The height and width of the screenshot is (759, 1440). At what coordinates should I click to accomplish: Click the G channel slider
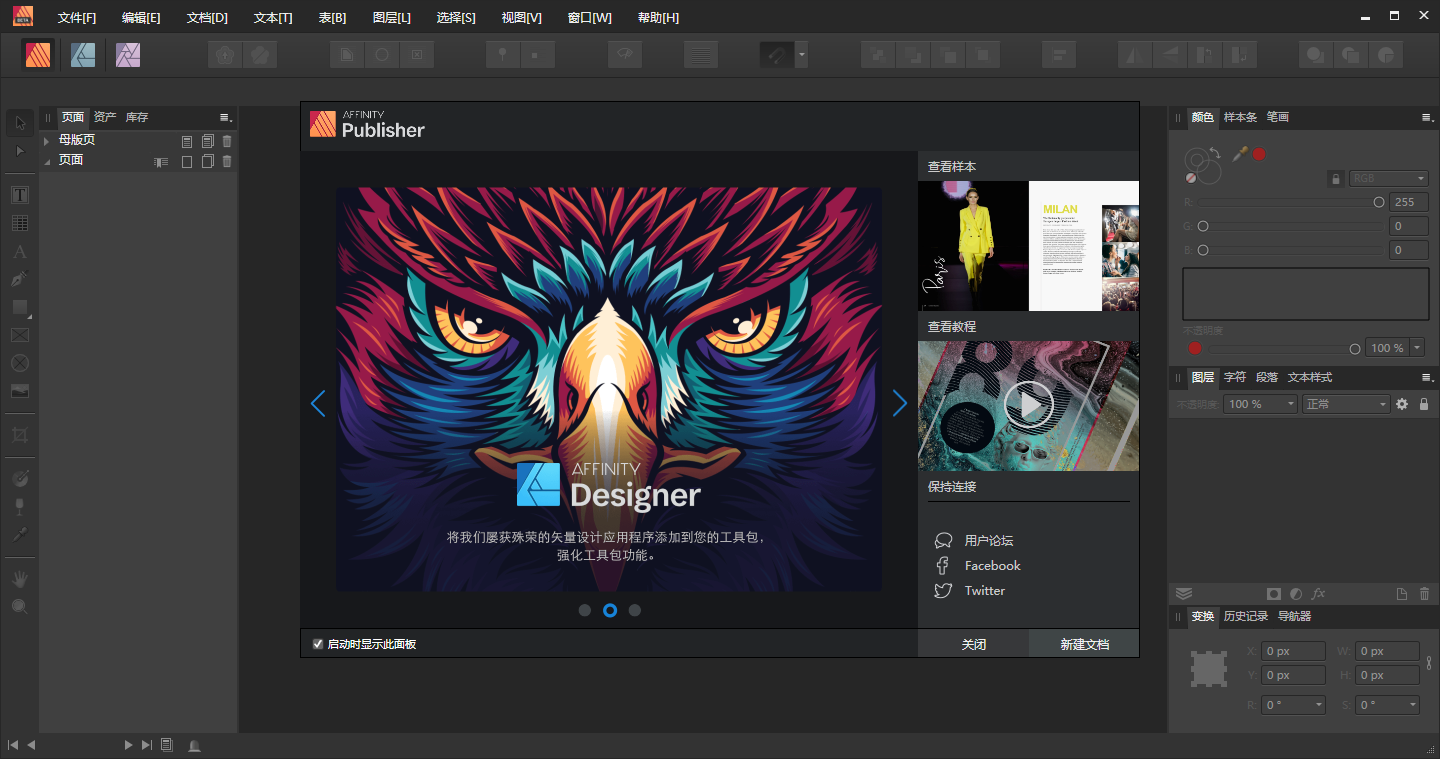(x=1289, y=226)
